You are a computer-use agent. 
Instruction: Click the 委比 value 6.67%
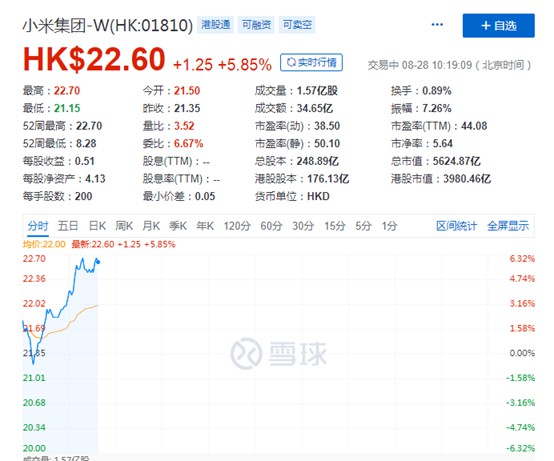coord(188,143)
